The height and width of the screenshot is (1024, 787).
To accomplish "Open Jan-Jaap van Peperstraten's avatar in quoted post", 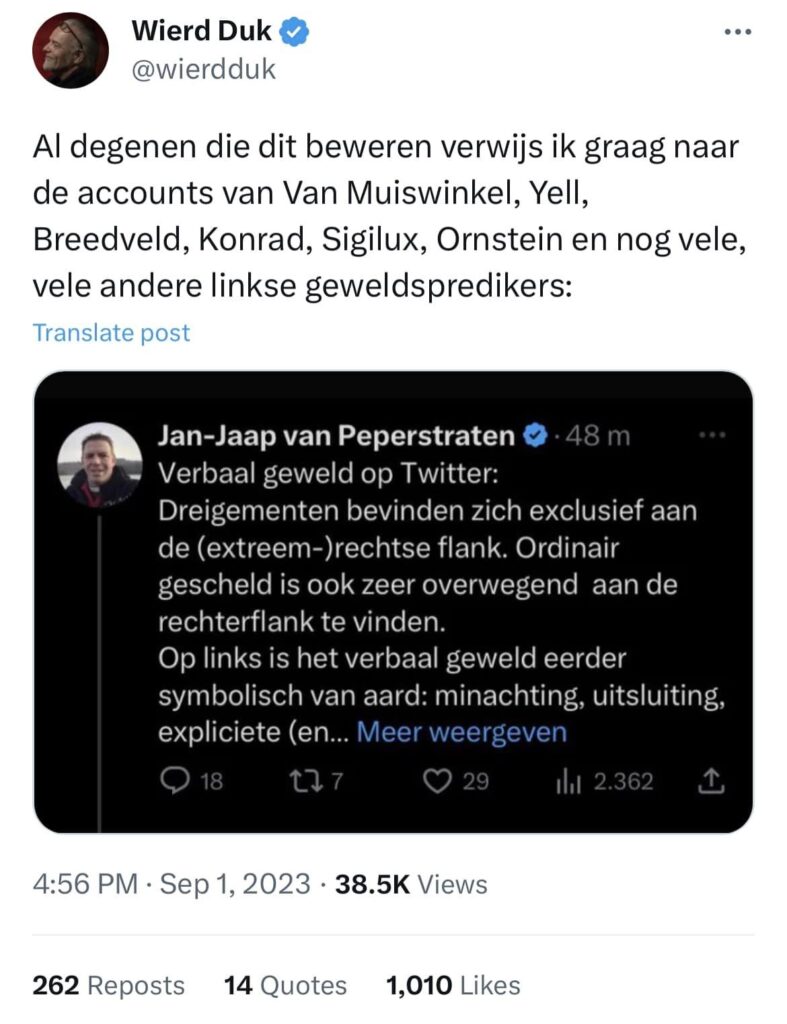I will (x=100, y=464).
